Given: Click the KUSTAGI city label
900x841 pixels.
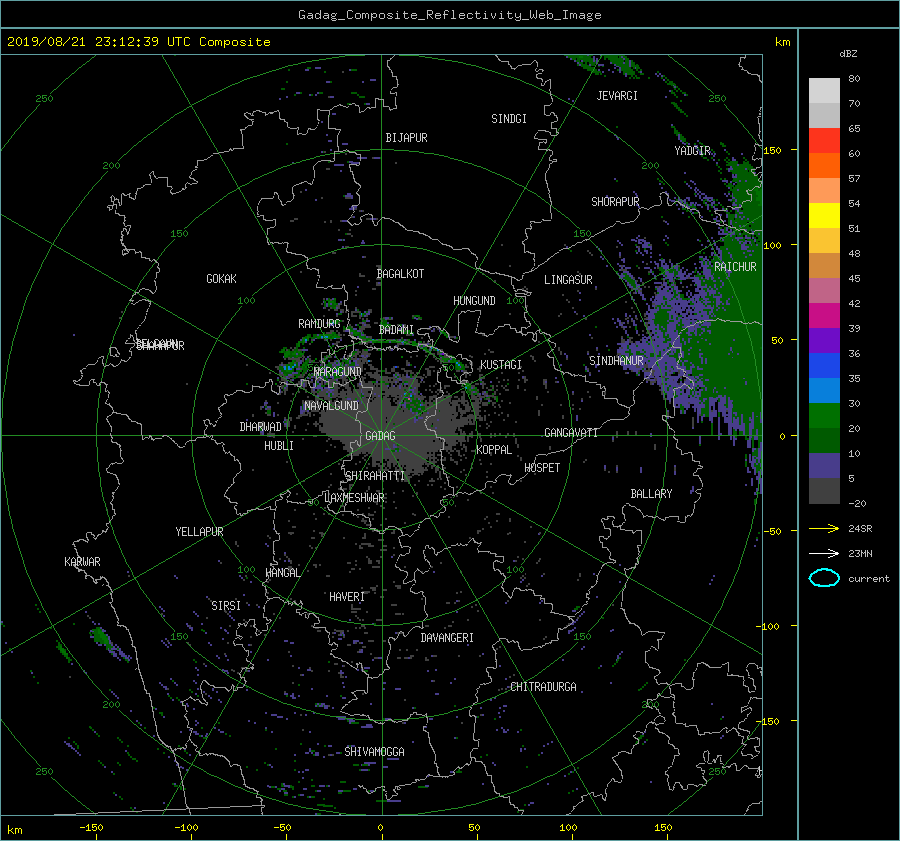Looking at the screenshot, I should coord(501,365).
